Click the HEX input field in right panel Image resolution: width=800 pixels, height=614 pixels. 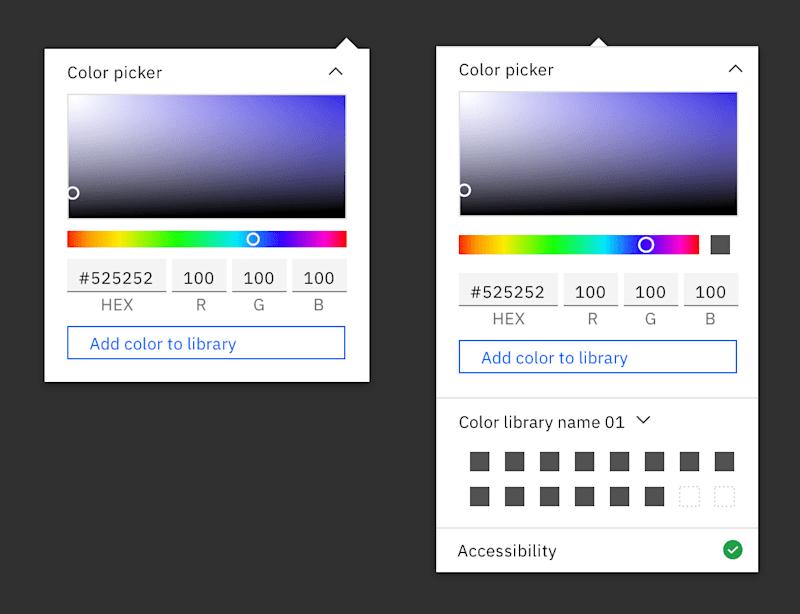click(x=508, y=289)
